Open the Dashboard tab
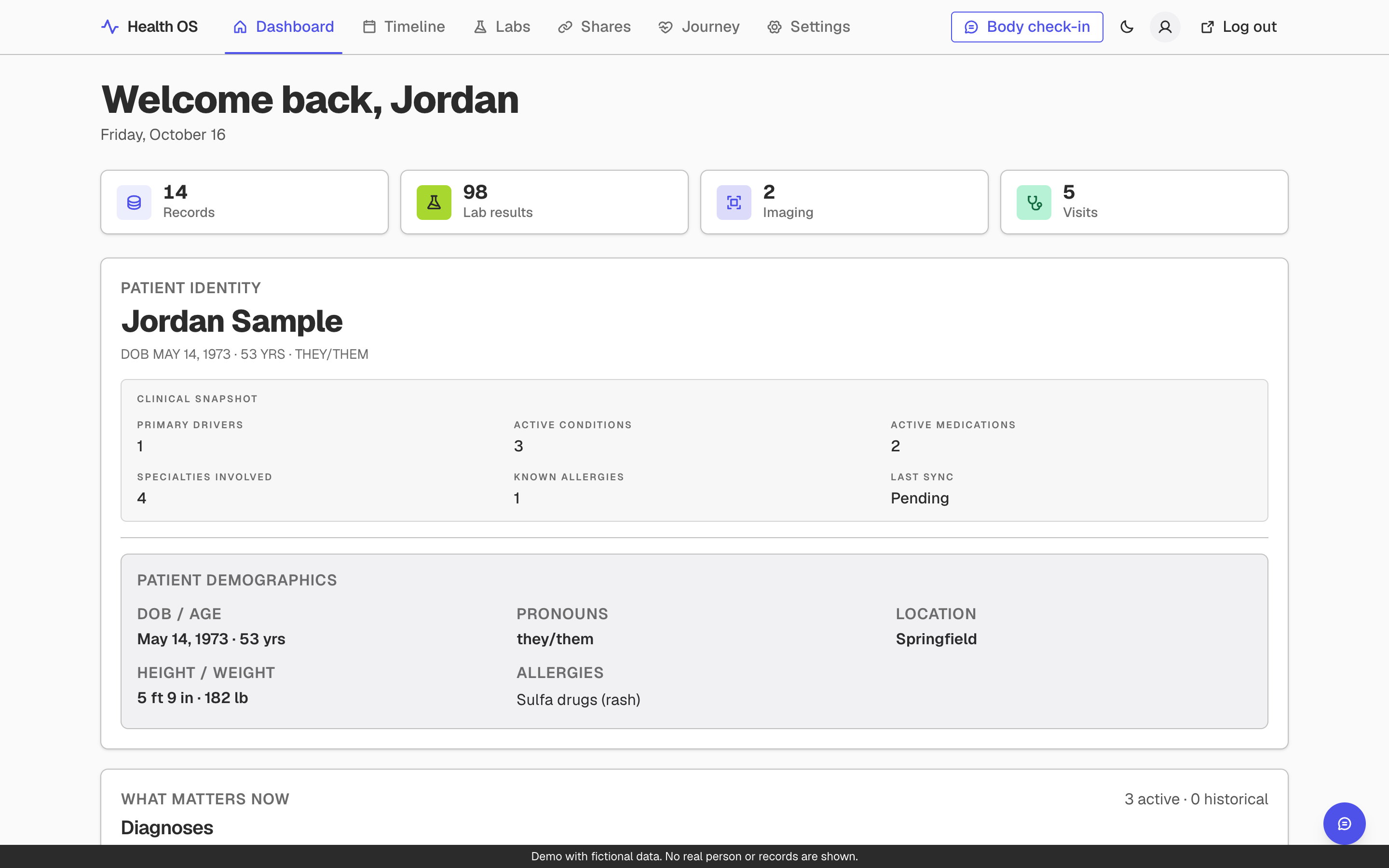 click(x=284, y=27)
